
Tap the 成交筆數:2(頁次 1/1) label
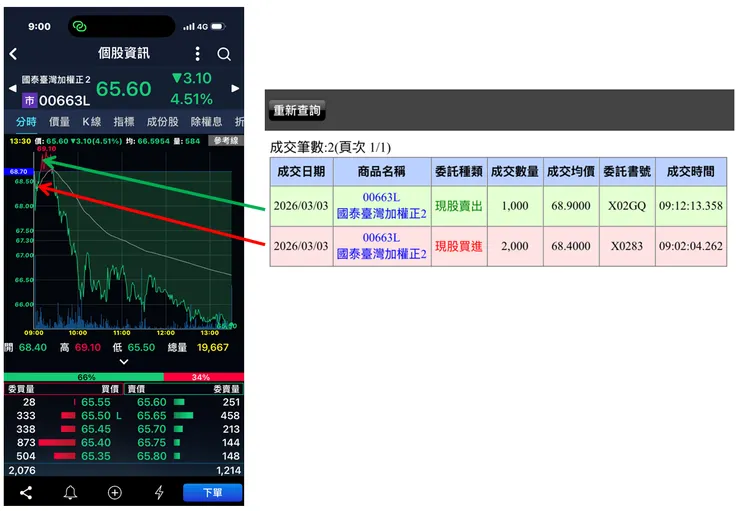330,147
